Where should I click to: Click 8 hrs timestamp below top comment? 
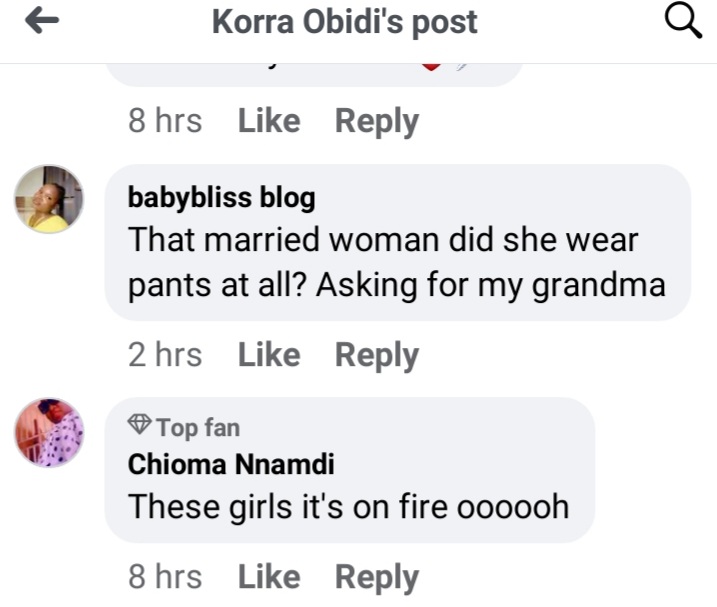(165, 121)
